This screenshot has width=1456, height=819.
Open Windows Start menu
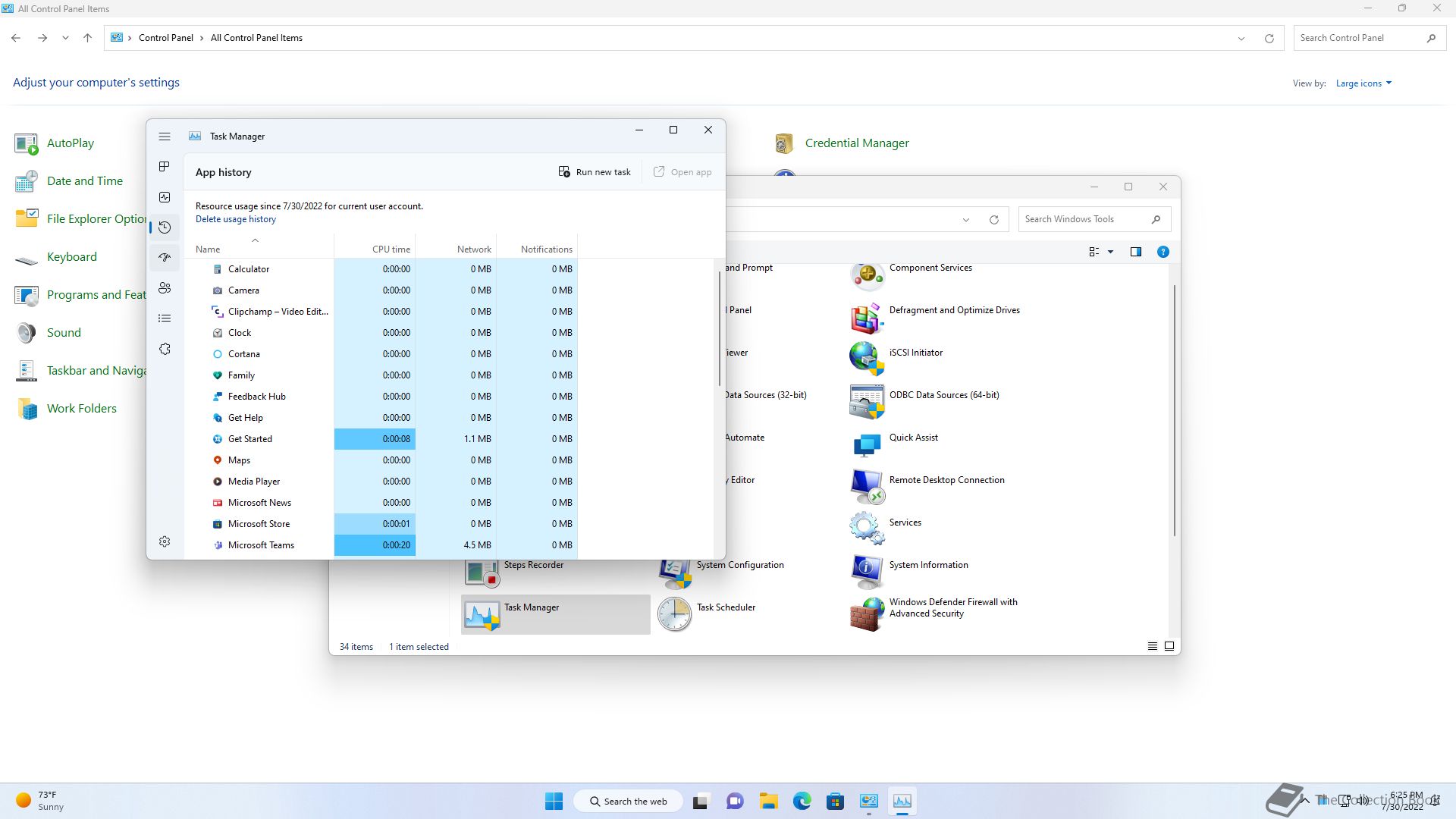coord(554,801)
